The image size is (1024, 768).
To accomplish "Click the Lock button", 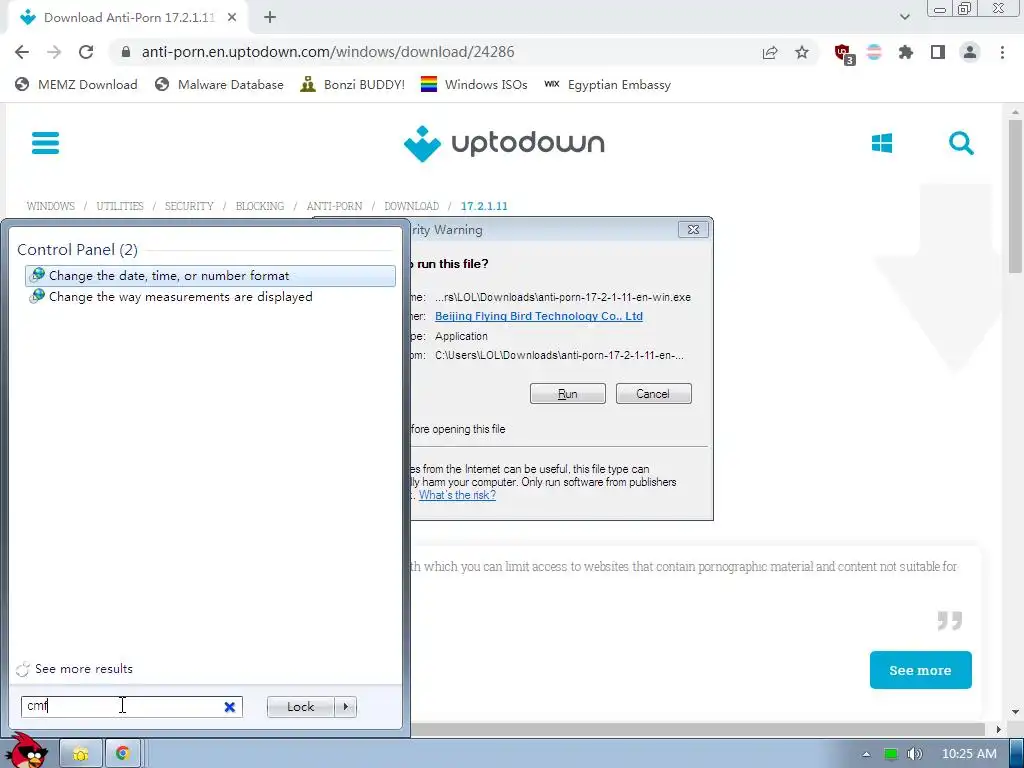I will (300, 707).
